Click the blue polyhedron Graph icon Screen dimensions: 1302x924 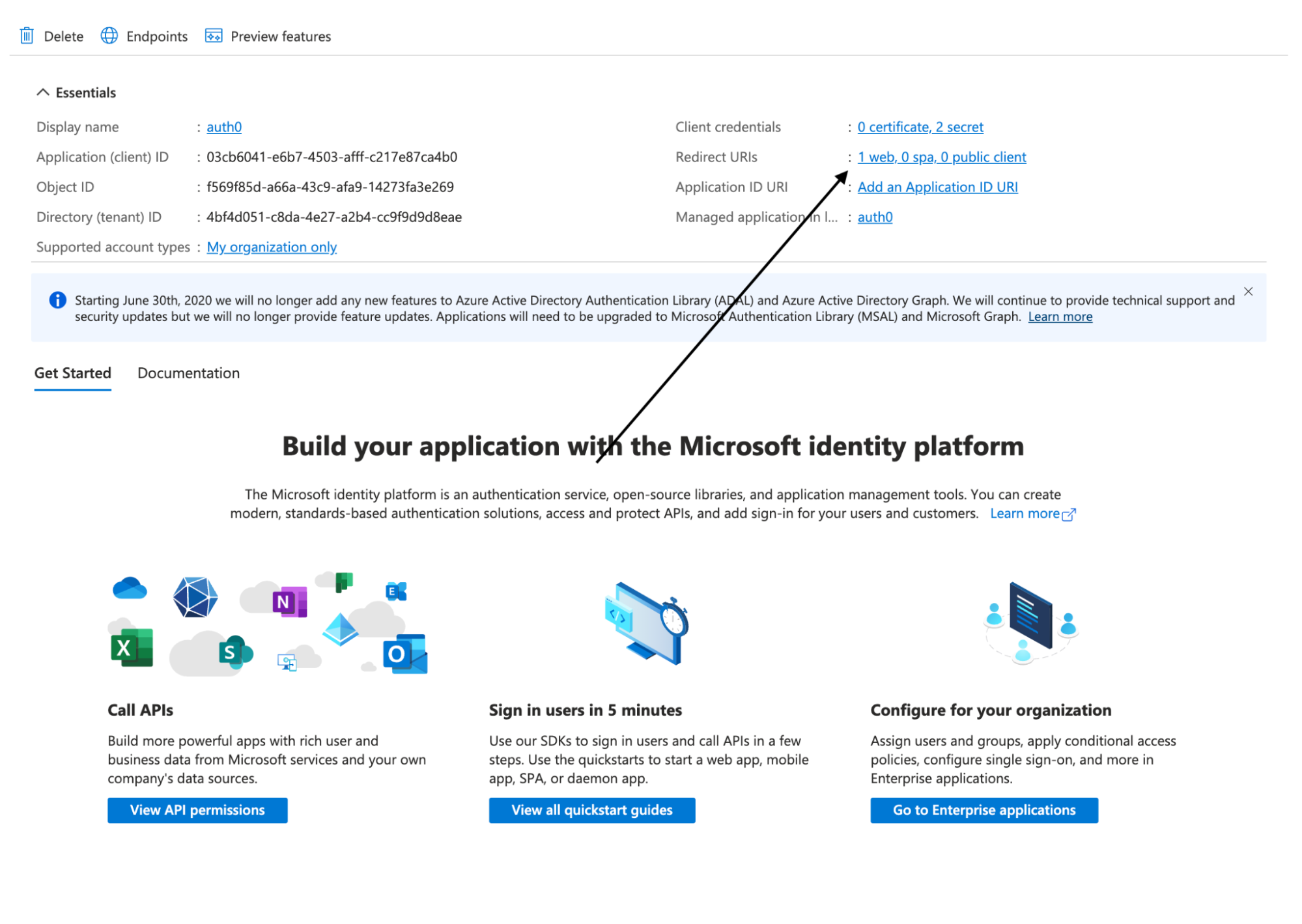pyautogui.click(x=195, y=597)
